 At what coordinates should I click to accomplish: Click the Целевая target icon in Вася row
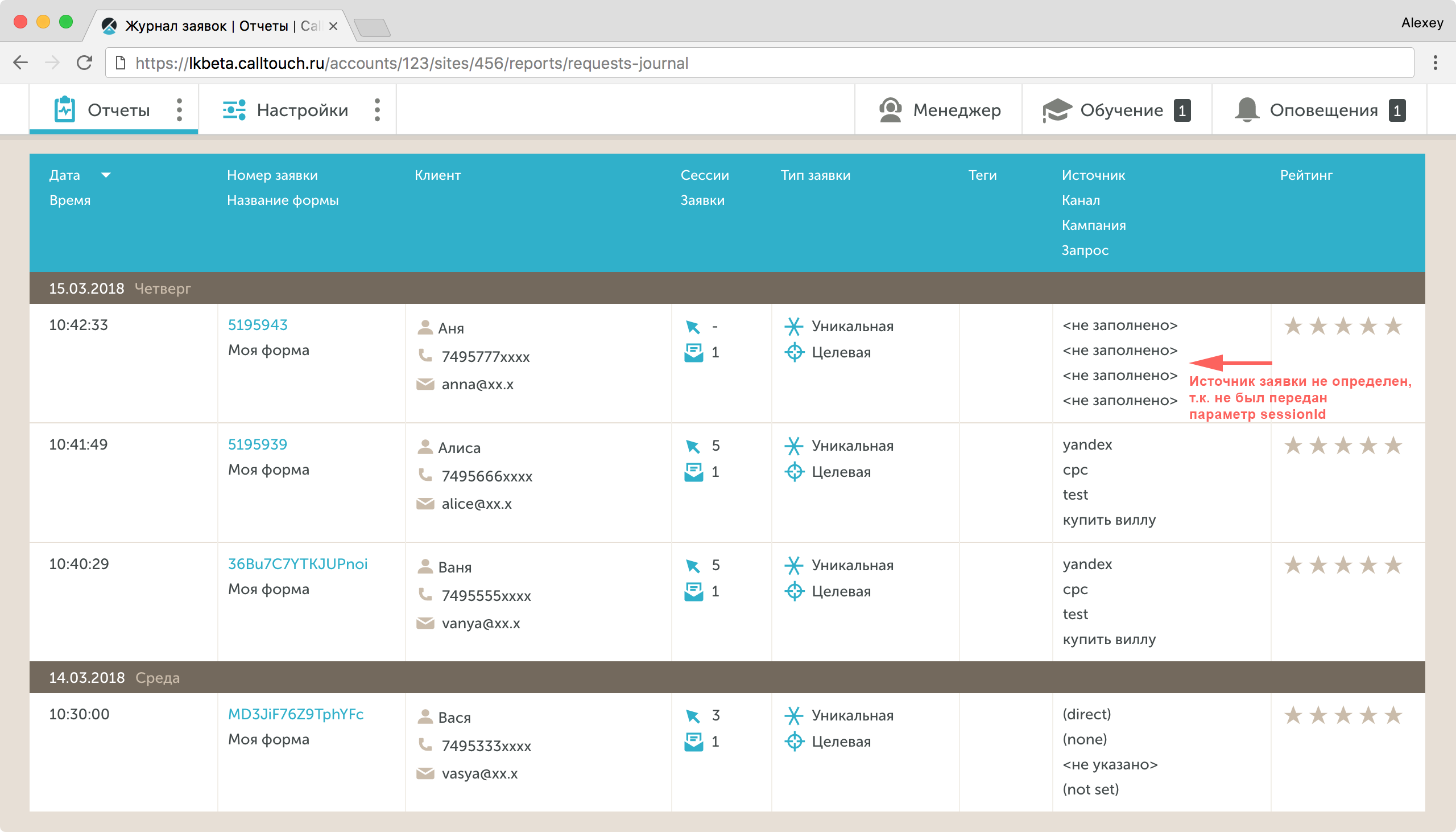click(794, 741)
